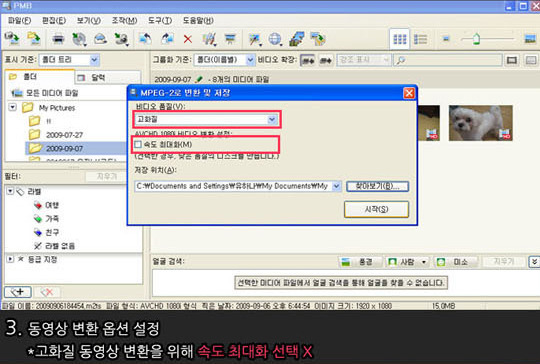
Task: Open the disc creation toolbar icon
Action: pyautogui.click(x=79, y=39)
